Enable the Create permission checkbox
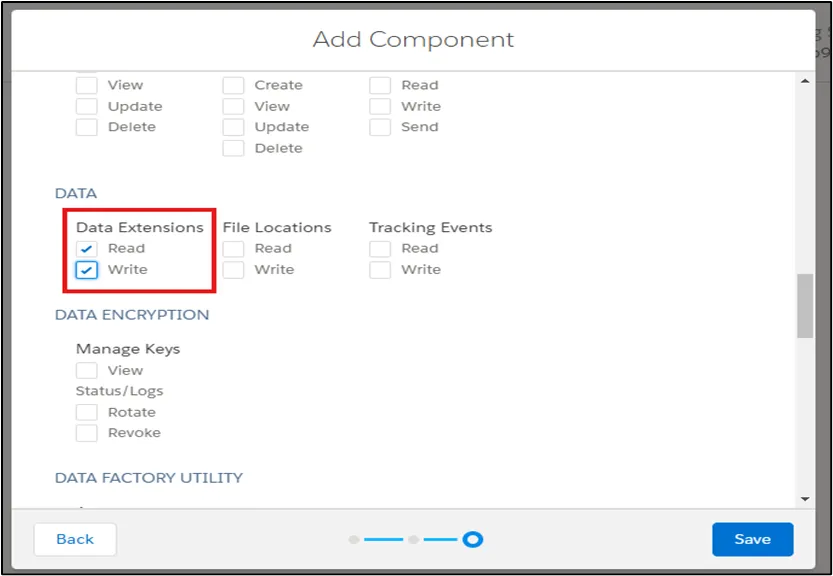The image size is (833, 576). click(x=233, y=85)
